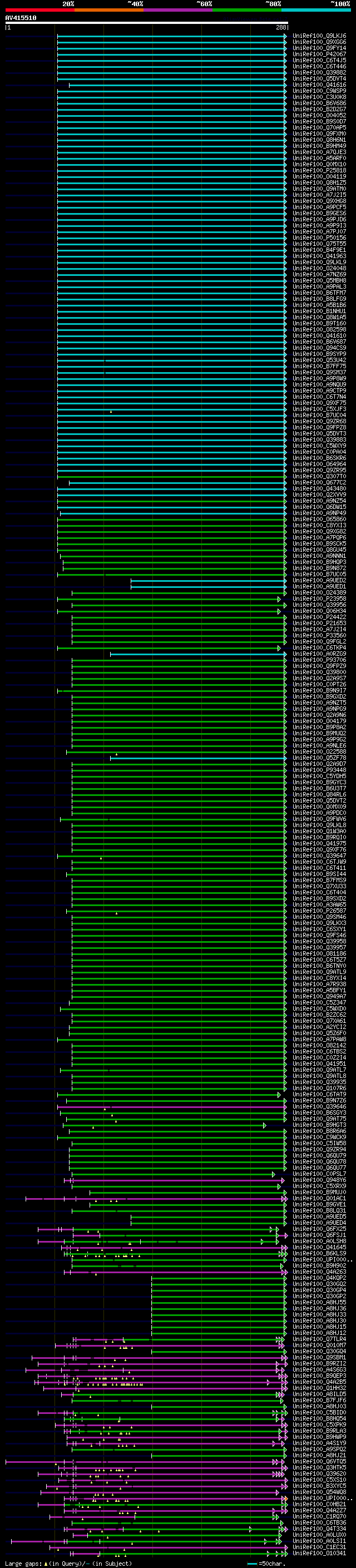Click the UniRef100_P24422 entry

(x=319, y=617)
